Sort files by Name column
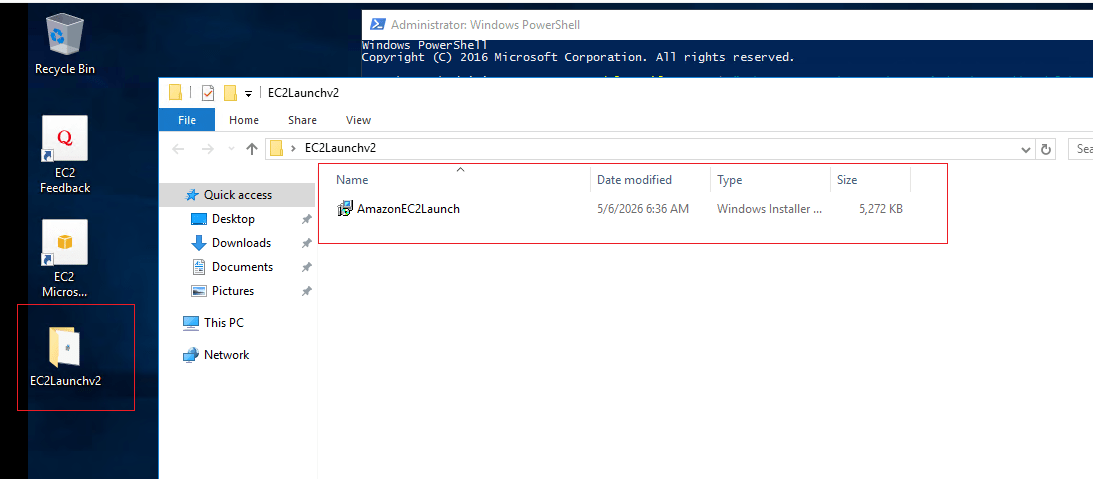Image resolution: width=1093 pixels, height=479 pixels. 460,180
